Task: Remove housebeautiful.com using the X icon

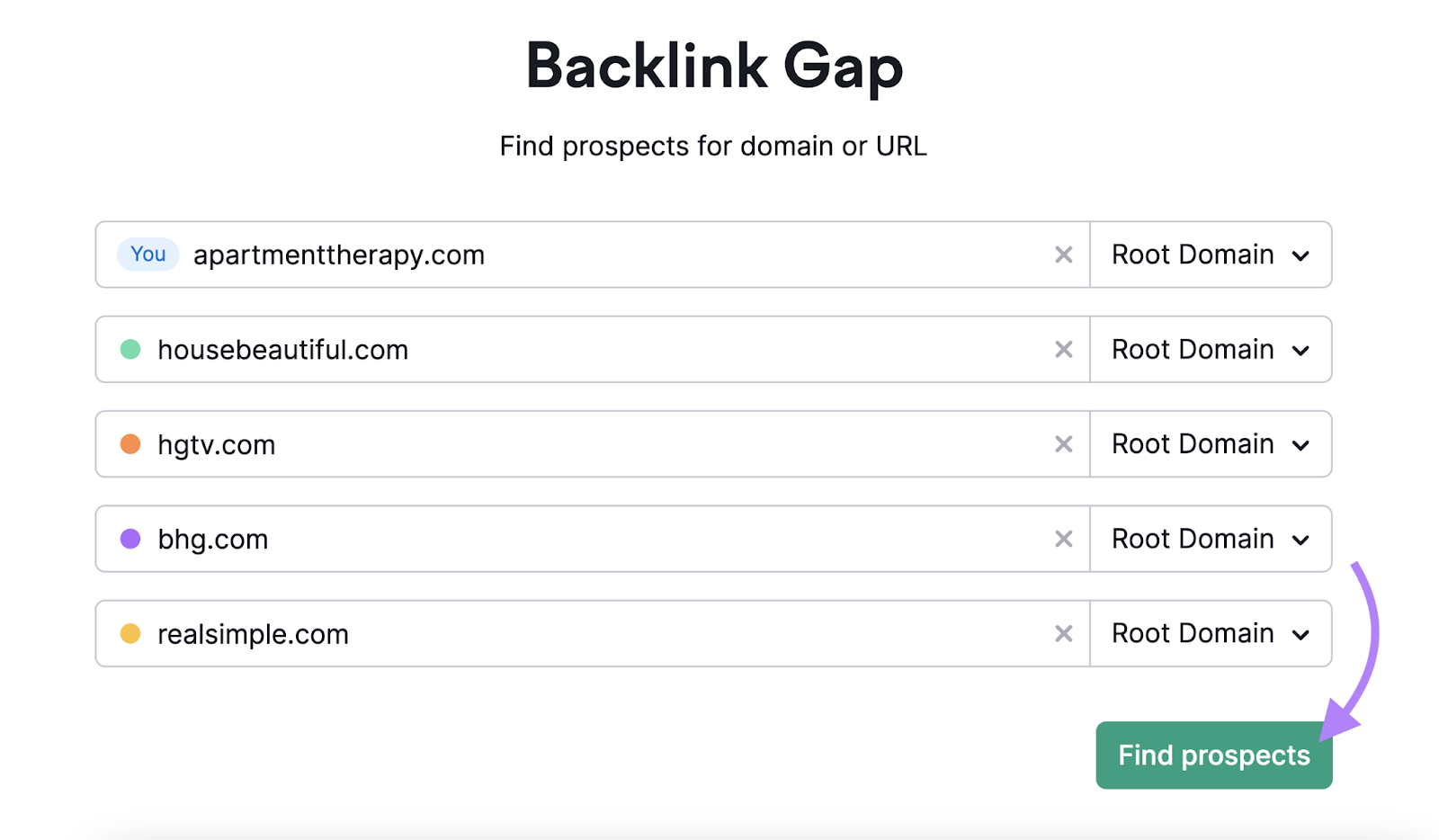Action: coord(1064,350)
